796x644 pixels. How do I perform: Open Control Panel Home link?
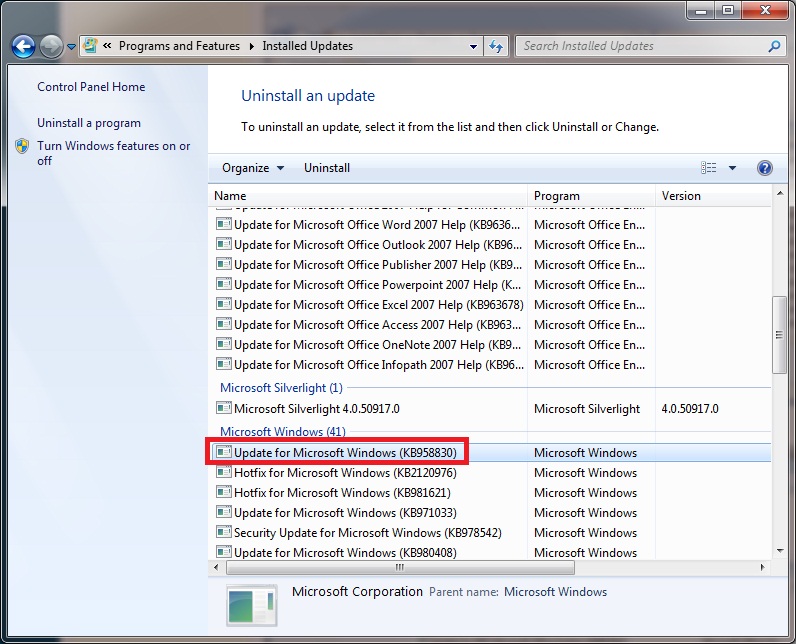pyautogui.click(x=91, y=87)
